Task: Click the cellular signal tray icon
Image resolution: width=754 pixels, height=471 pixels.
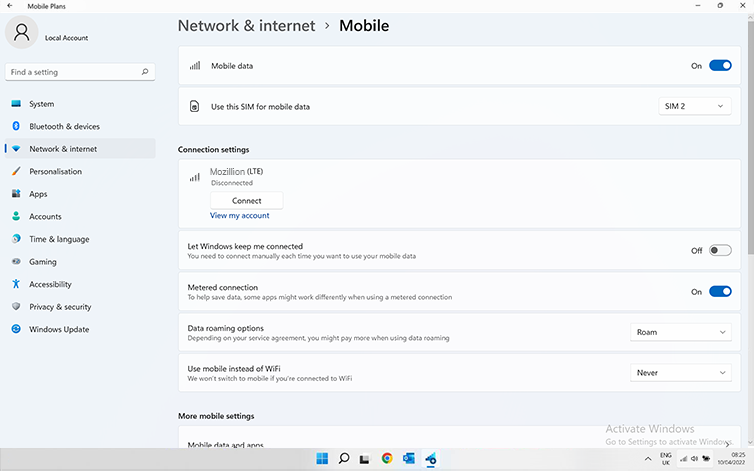Action: [x=683, y=458]
